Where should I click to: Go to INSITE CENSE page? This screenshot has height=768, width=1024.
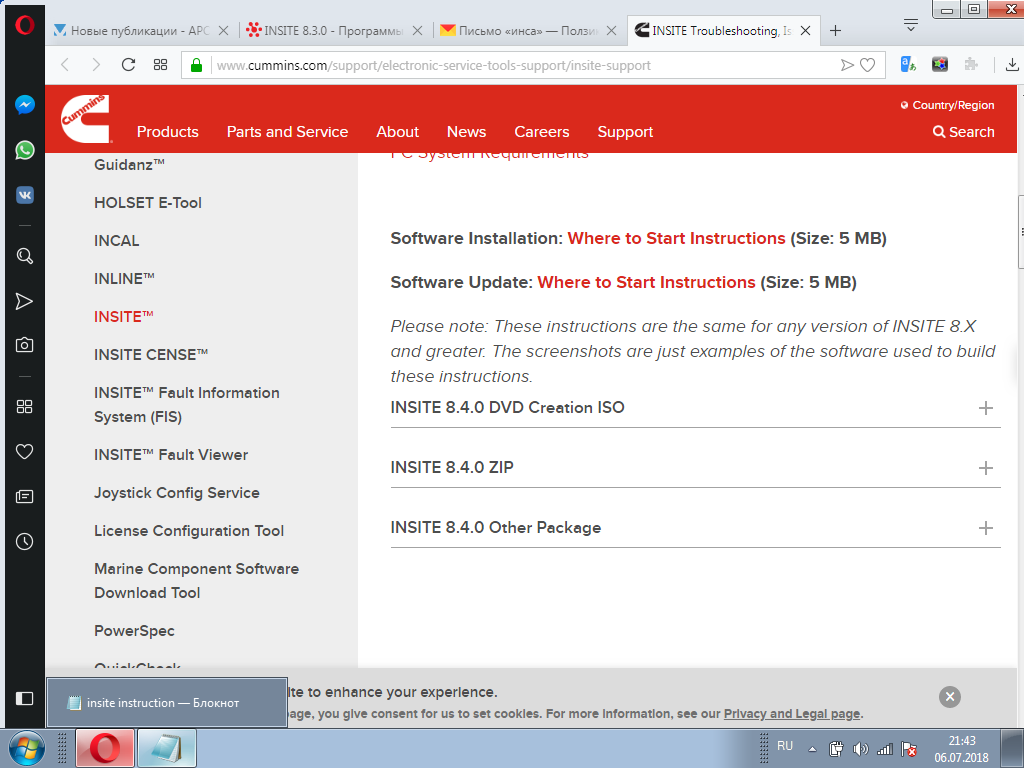[x=151, y=354]
